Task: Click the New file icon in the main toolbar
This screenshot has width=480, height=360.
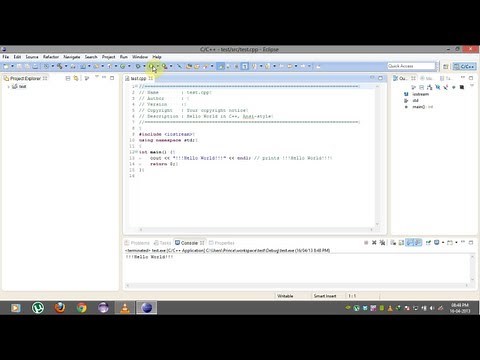Action: [6, 66]
